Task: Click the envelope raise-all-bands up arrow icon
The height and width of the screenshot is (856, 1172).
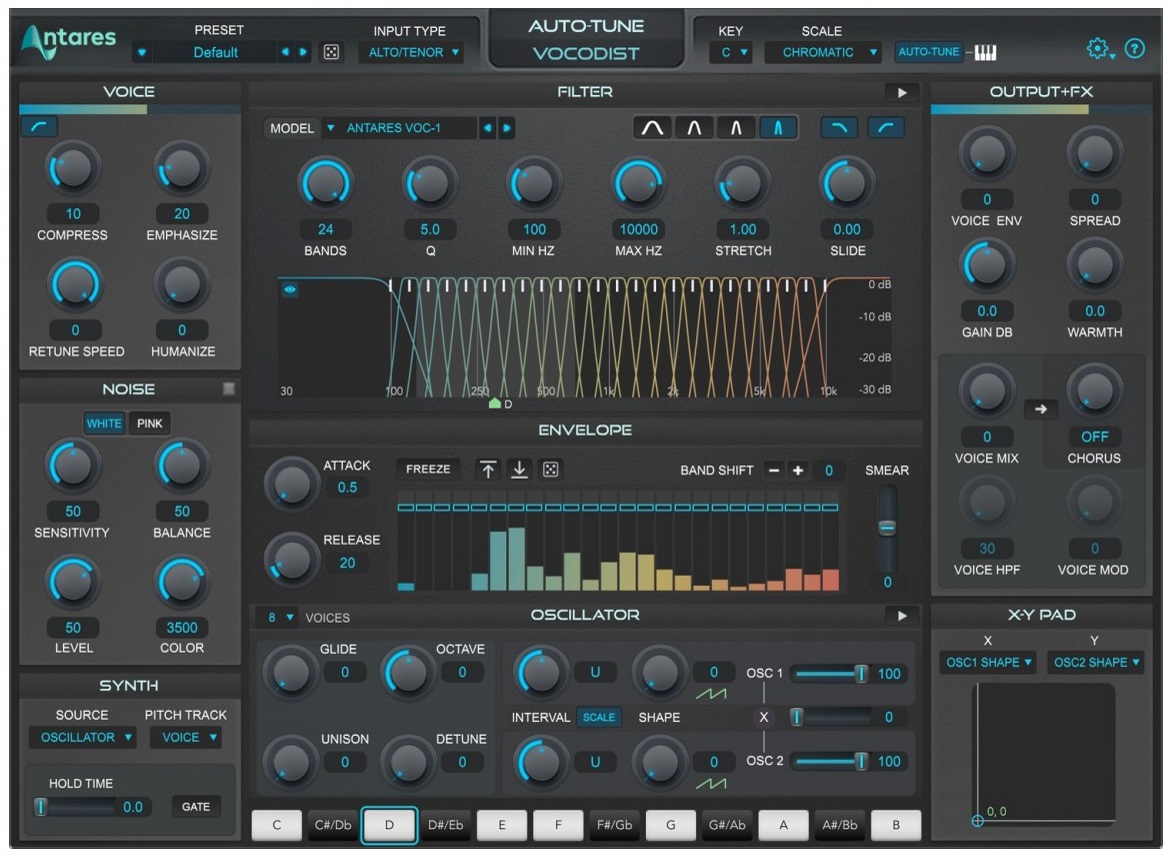Action: tap(488, 469)
